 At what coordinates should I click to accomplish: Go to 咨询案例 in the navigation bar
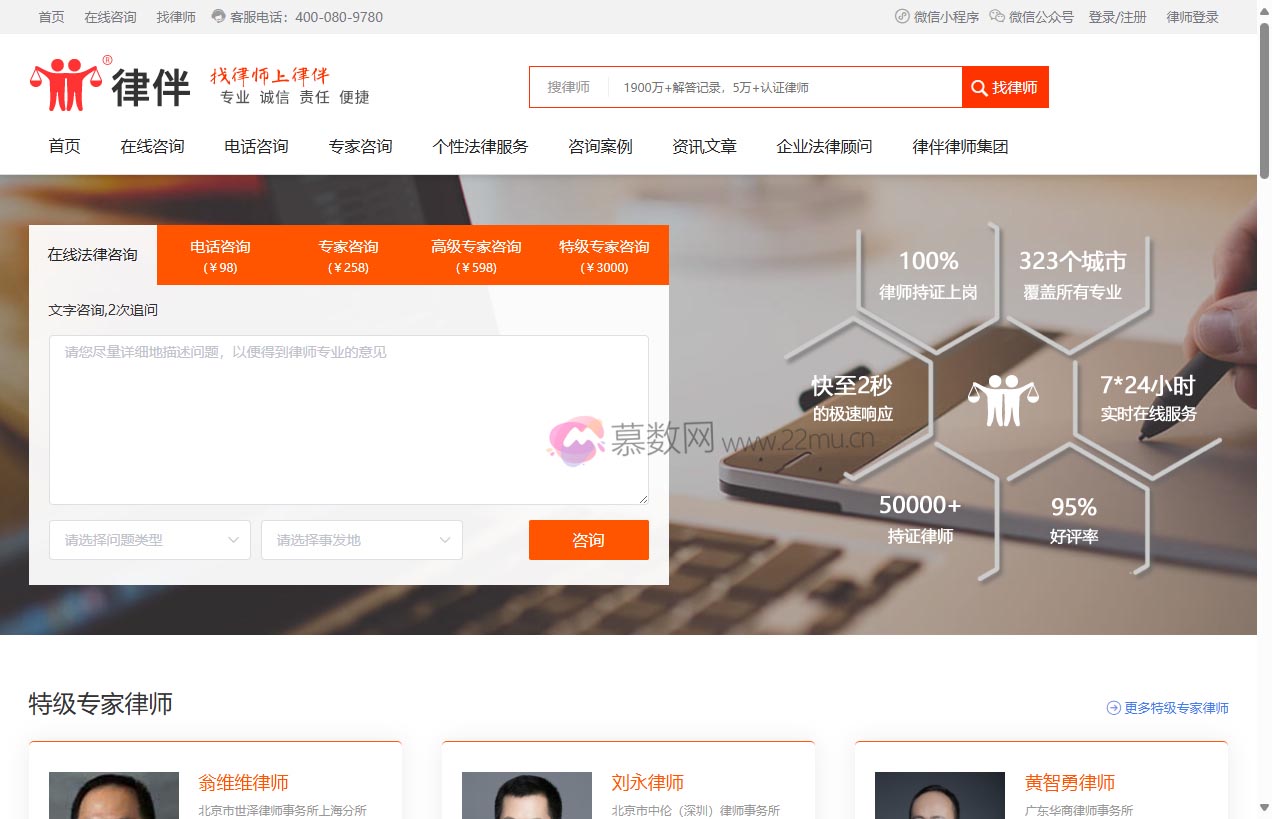click(600, 147)
